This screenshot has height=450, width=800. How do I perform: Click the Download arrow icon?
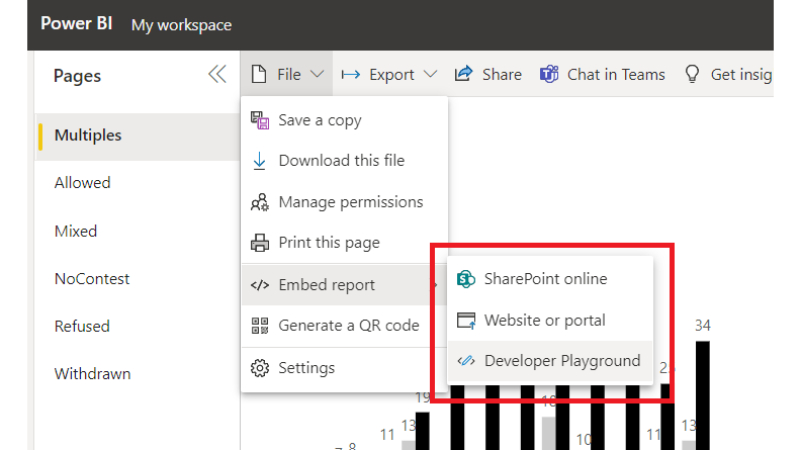click(x=259, y=161)
